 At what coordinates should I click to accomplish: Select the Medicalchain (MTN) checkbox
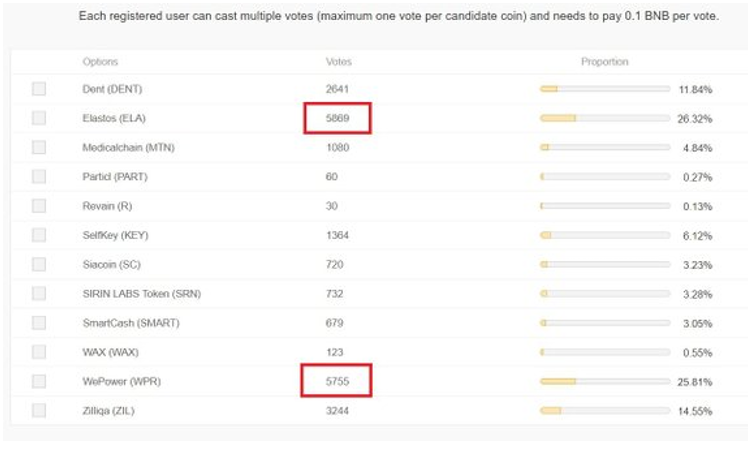39,147
